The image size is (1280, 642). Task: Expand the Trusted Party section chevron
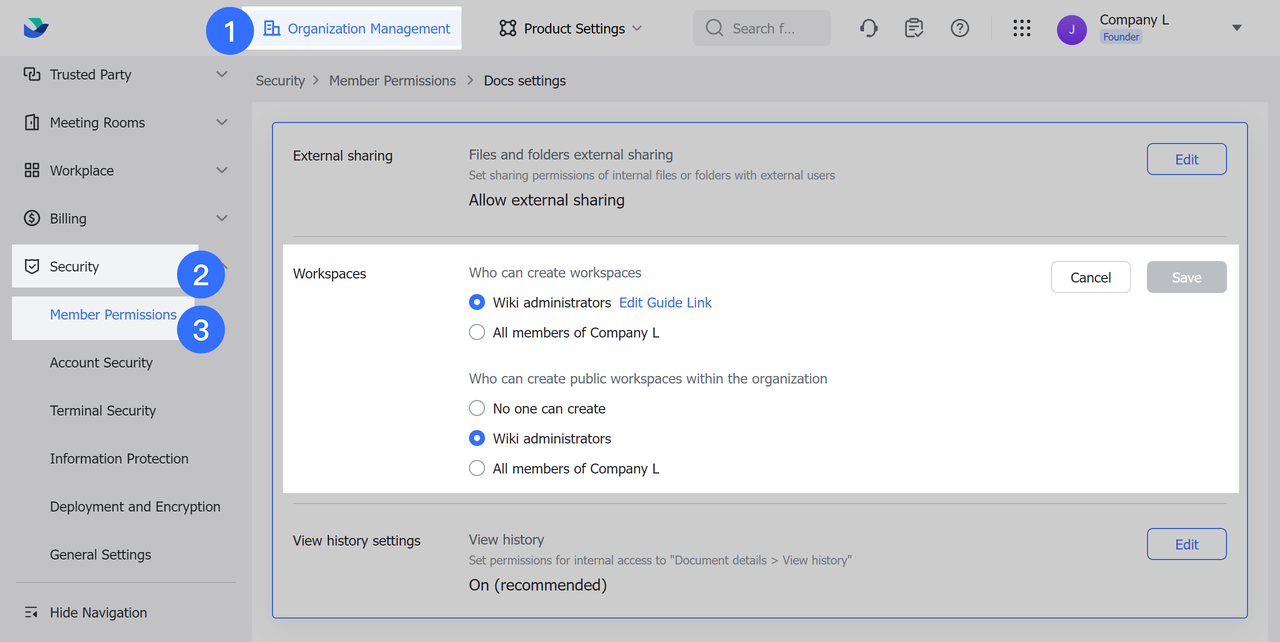[x=222, y=74]
